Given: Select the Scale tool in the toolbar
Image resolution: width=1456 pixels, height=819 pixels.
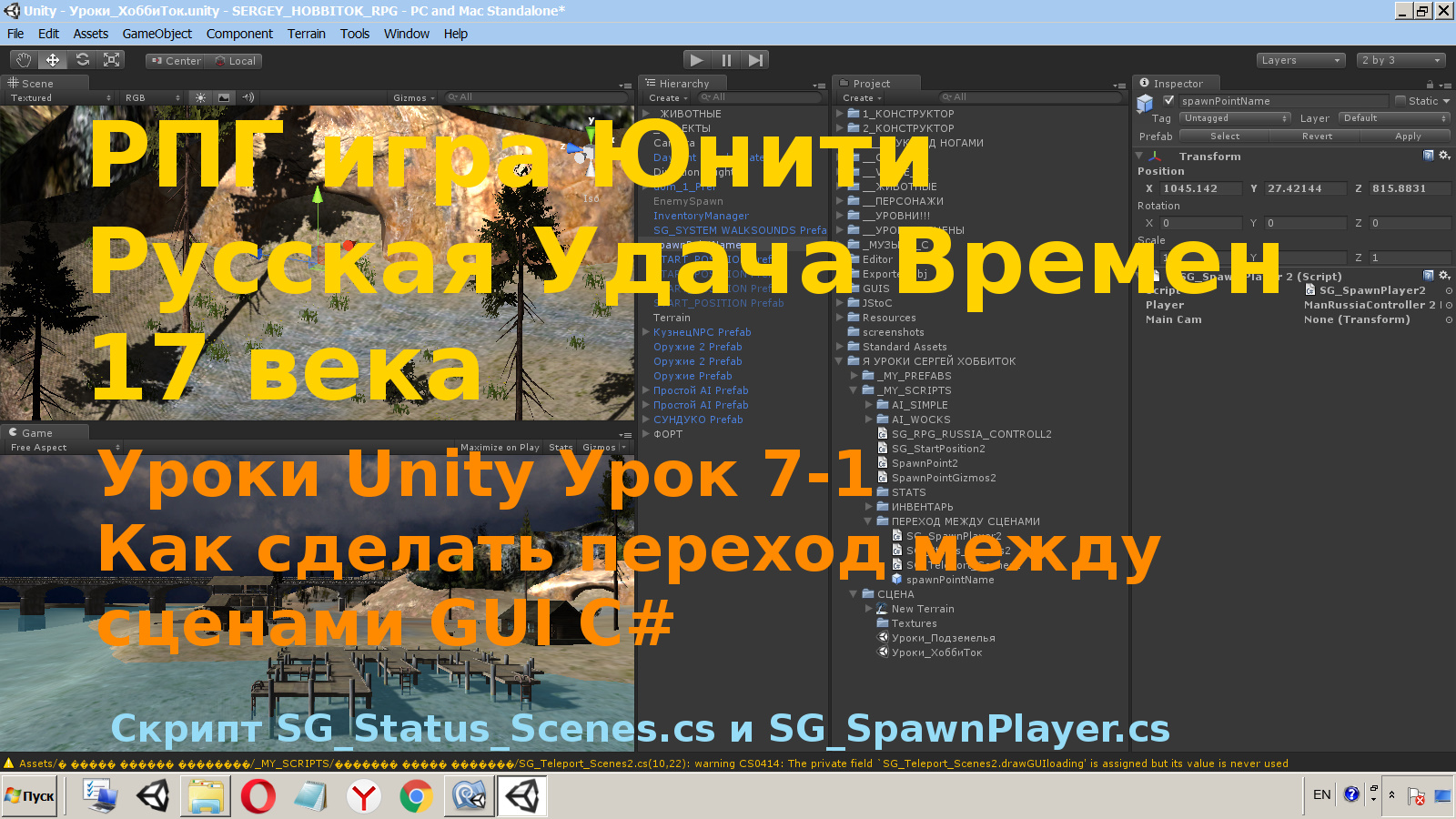Looking at the screenshot, I should click(111, 60).
